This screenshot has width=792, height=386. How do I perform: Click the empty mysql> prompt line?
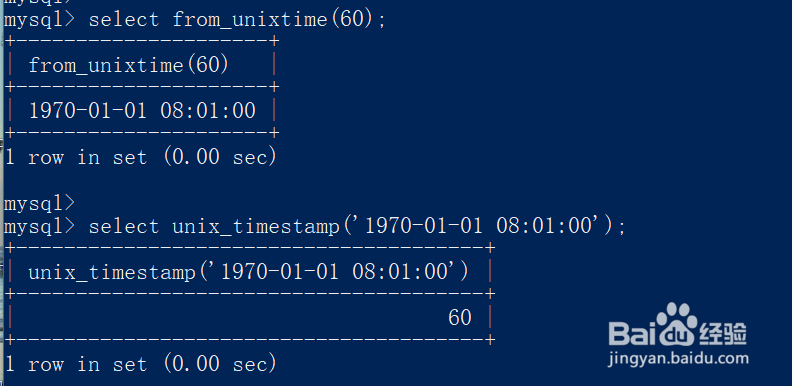pos(39,204)
